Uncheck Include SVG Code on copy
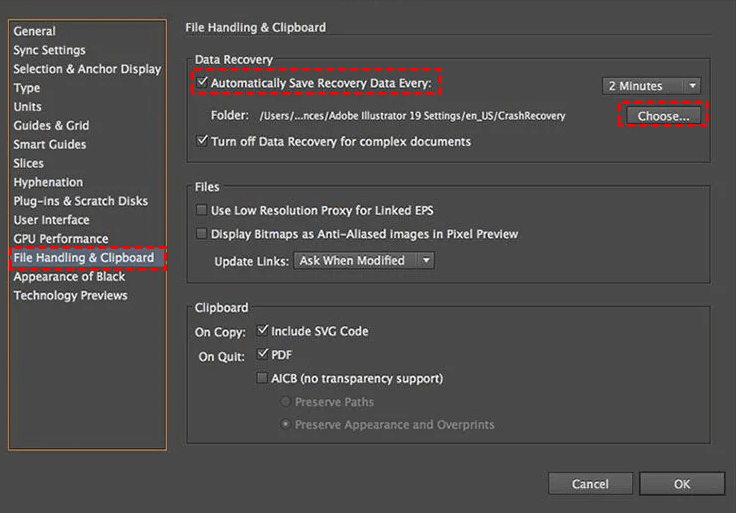Screen dimensions: 736x513 pos(263,331)
